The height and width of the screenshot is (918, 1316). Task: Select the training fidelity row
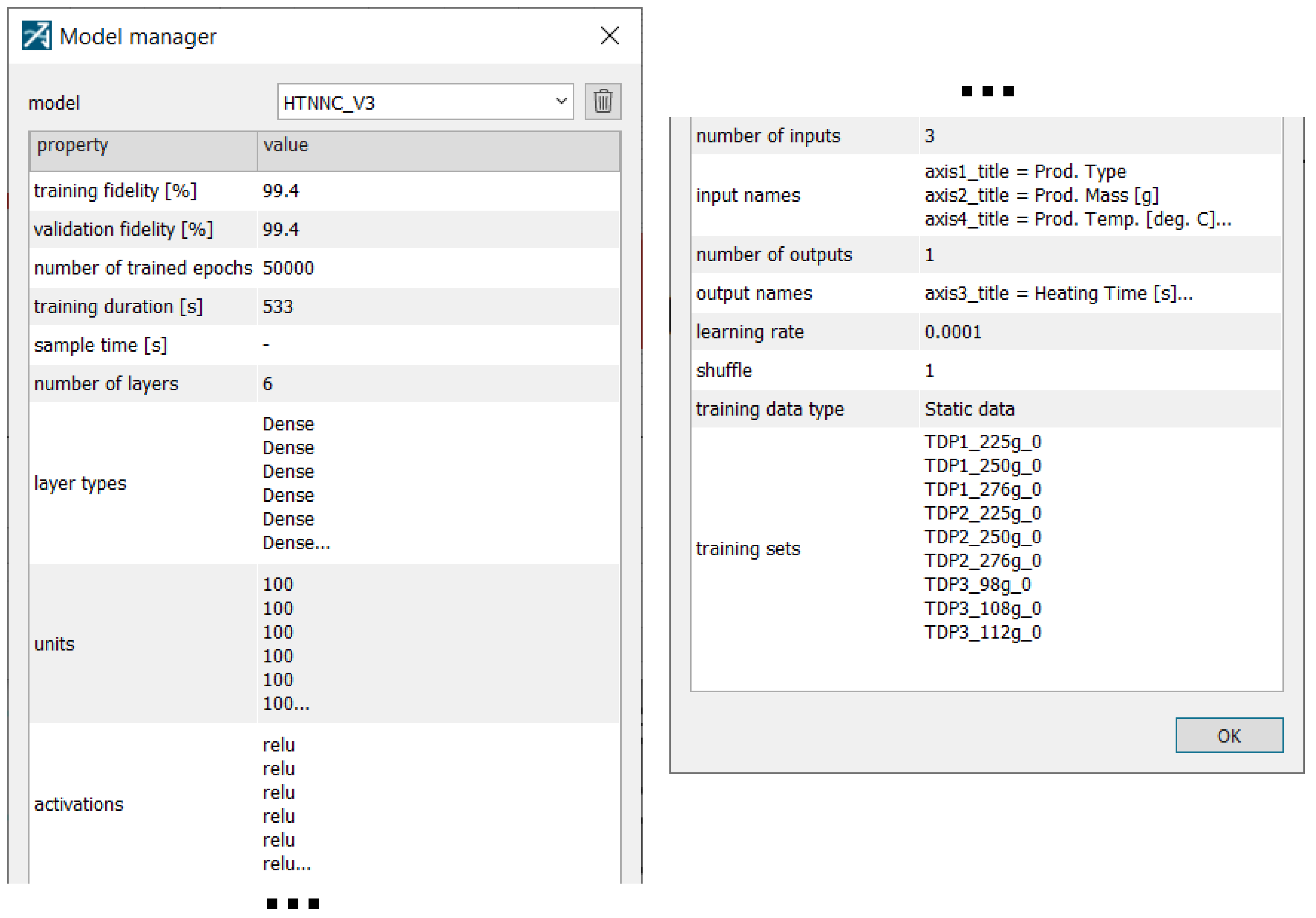click(x=115, y=191)
